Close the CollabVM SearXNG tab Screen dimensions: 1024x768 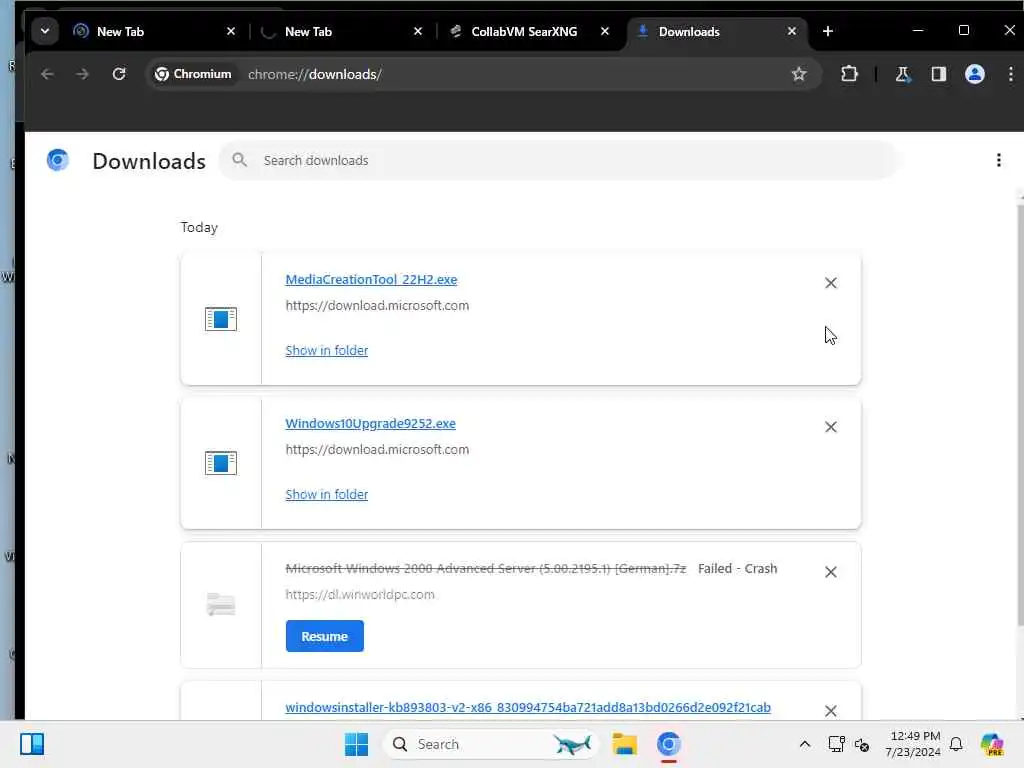(x=605, y=31)
